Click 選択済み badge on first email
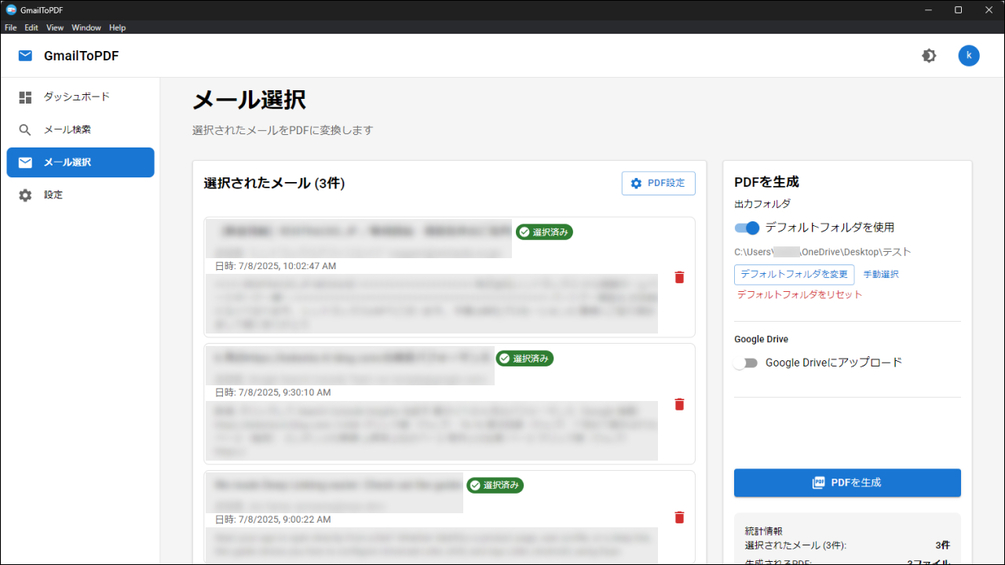This screenshot has height=565, width=1005. tap(544, 232)
